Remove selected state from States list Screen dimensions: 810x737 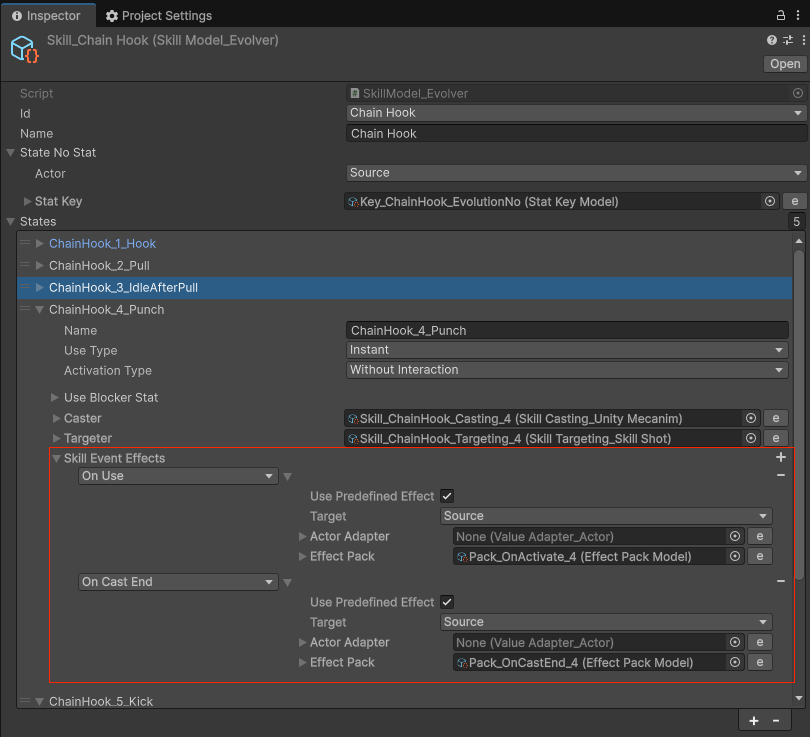coord(776,721)
